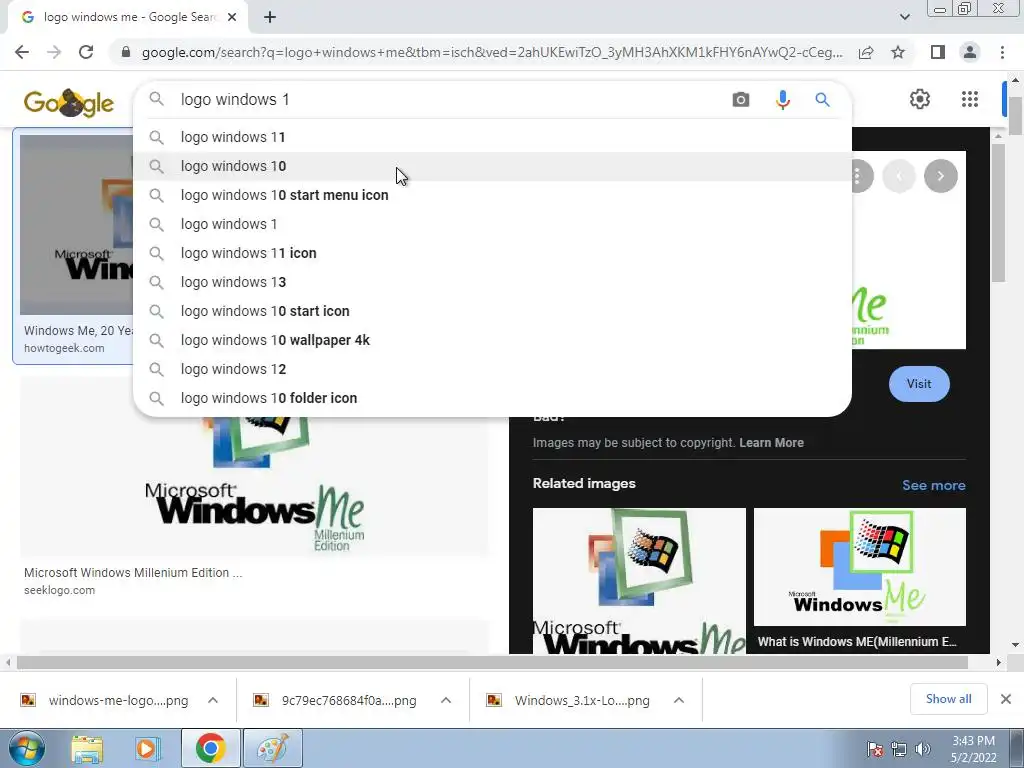Select 'logo windows 10 start menu icon' suggestion
The image size is (1024, 768).
tap(492, 195)
